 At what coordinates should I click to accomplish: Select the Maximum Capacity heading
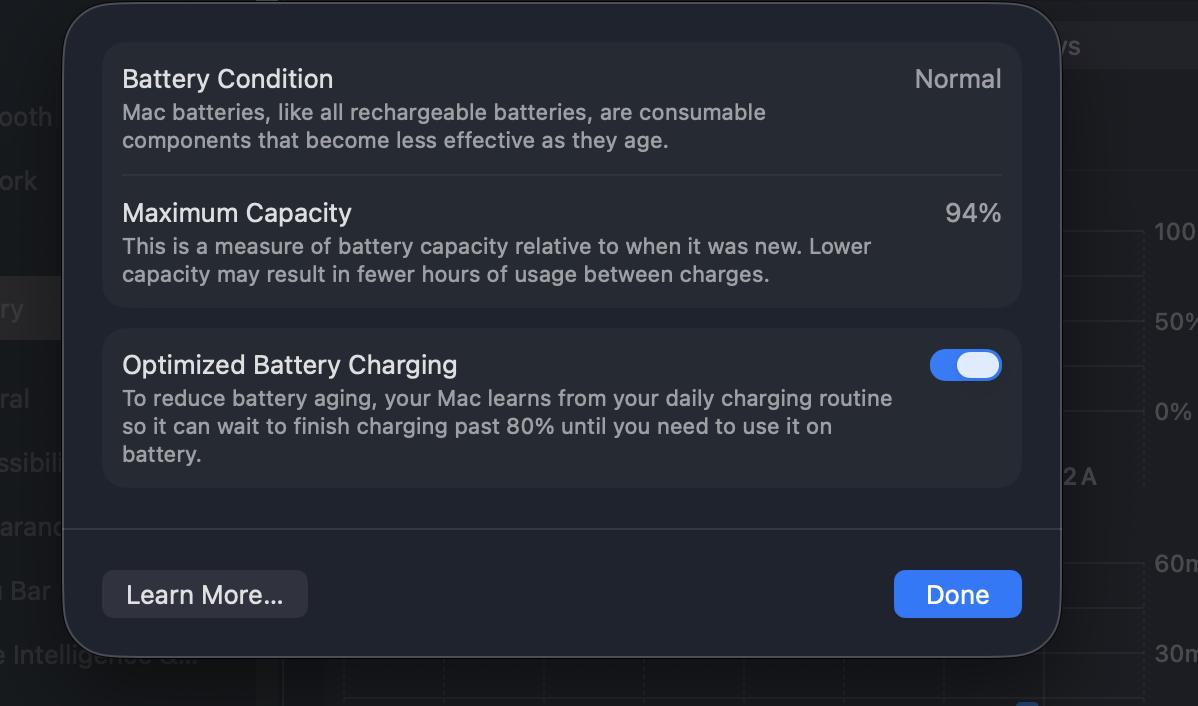click(x=237, y=213)
